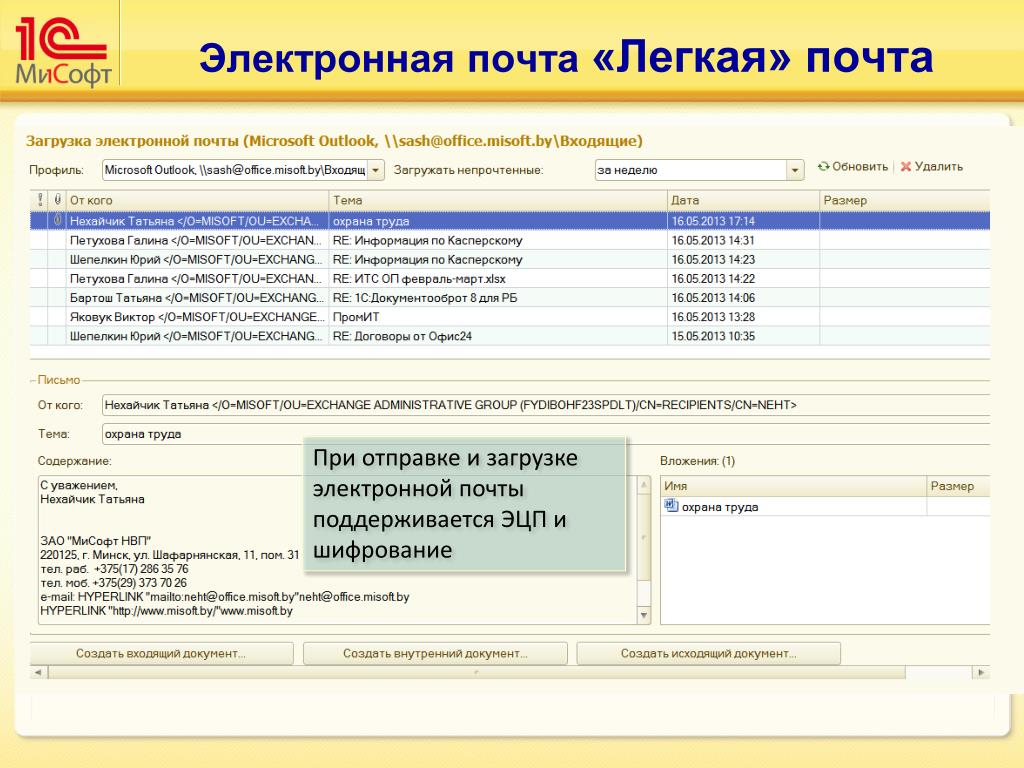Viewport: 1024px width, 768px height.
Task: Select email 'RE: 1С:Документооборот 8 для РБ'
Action: click(509, 298)
